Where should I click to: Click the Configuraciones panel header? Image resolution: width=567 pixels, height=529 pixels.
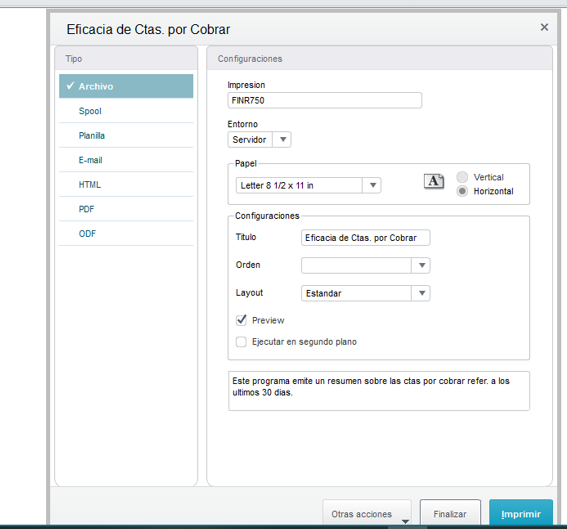coord(379,58)
